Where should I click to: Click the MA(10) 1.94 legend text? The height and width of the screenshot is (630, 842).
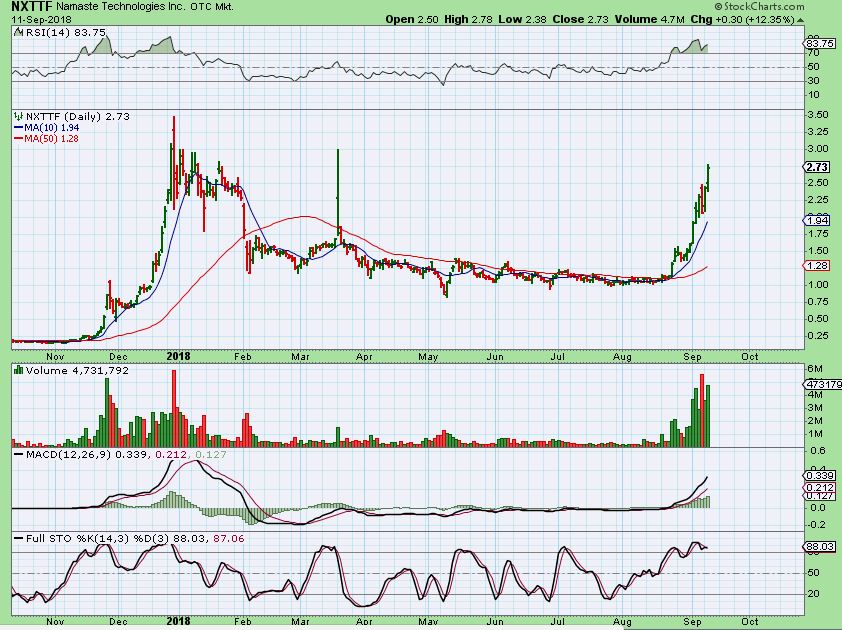coord(52,128)
